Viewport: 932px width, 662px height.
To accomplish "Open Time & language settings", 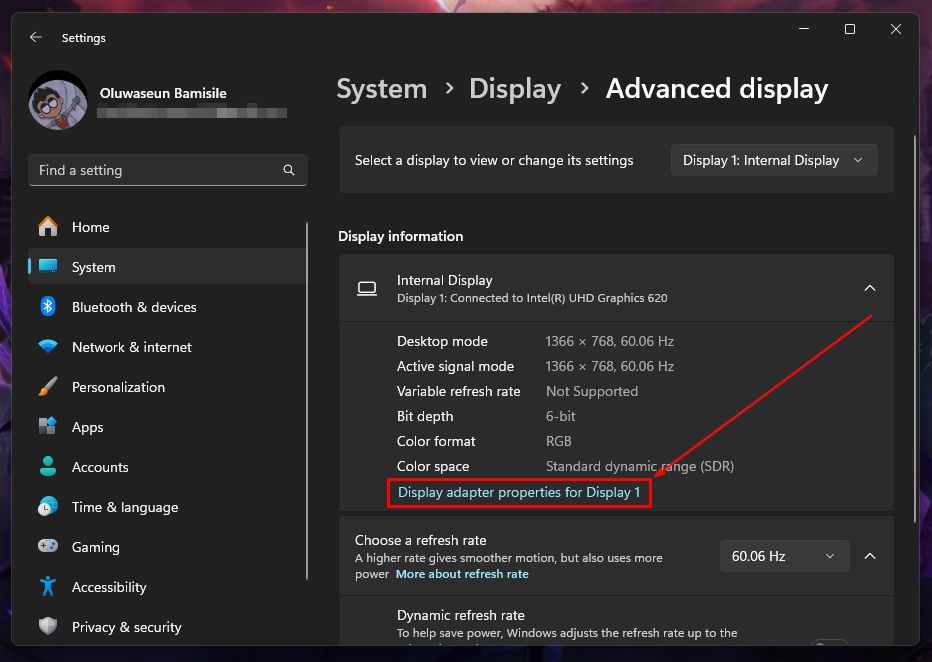I will [124, 507].
